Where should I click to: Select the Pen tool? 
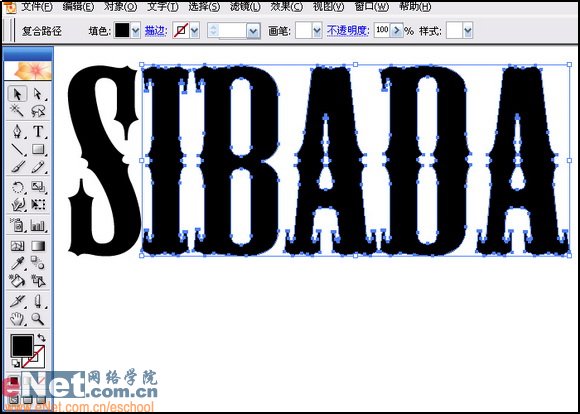17,131
